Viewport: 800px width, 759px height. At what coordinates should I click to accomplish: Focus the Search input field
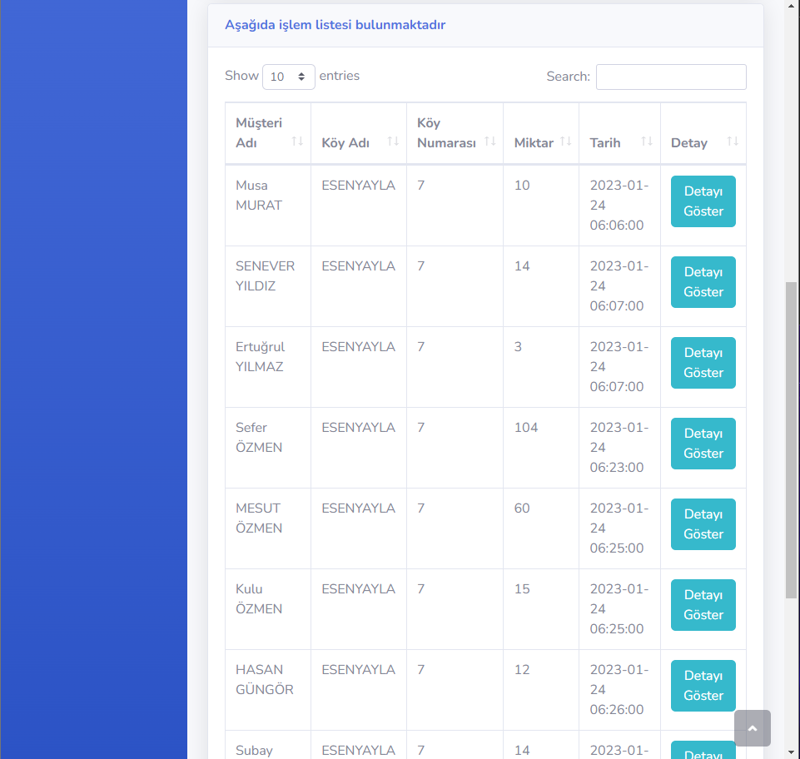click(x=671, y=77)
